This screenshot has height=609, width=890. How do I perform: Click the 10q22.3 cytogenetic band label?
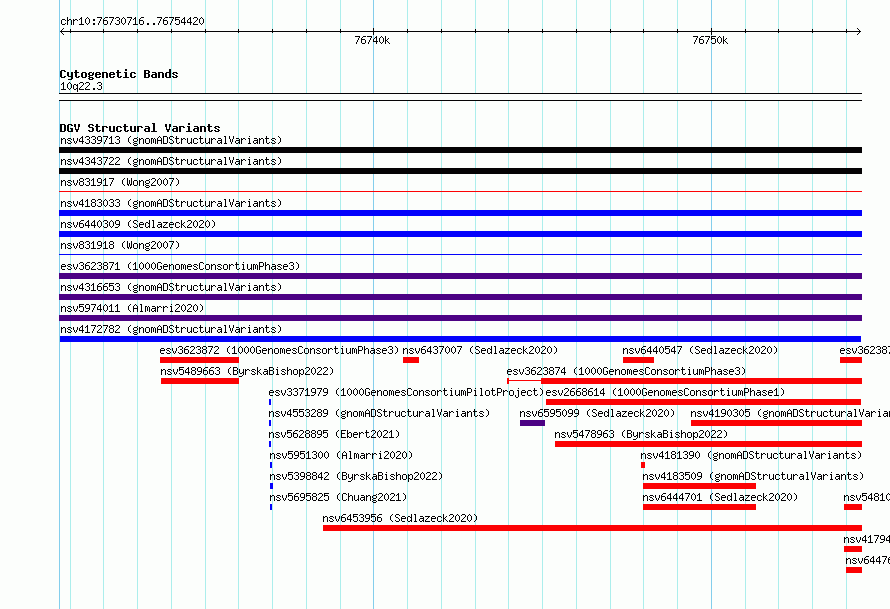tap(81, 86)
